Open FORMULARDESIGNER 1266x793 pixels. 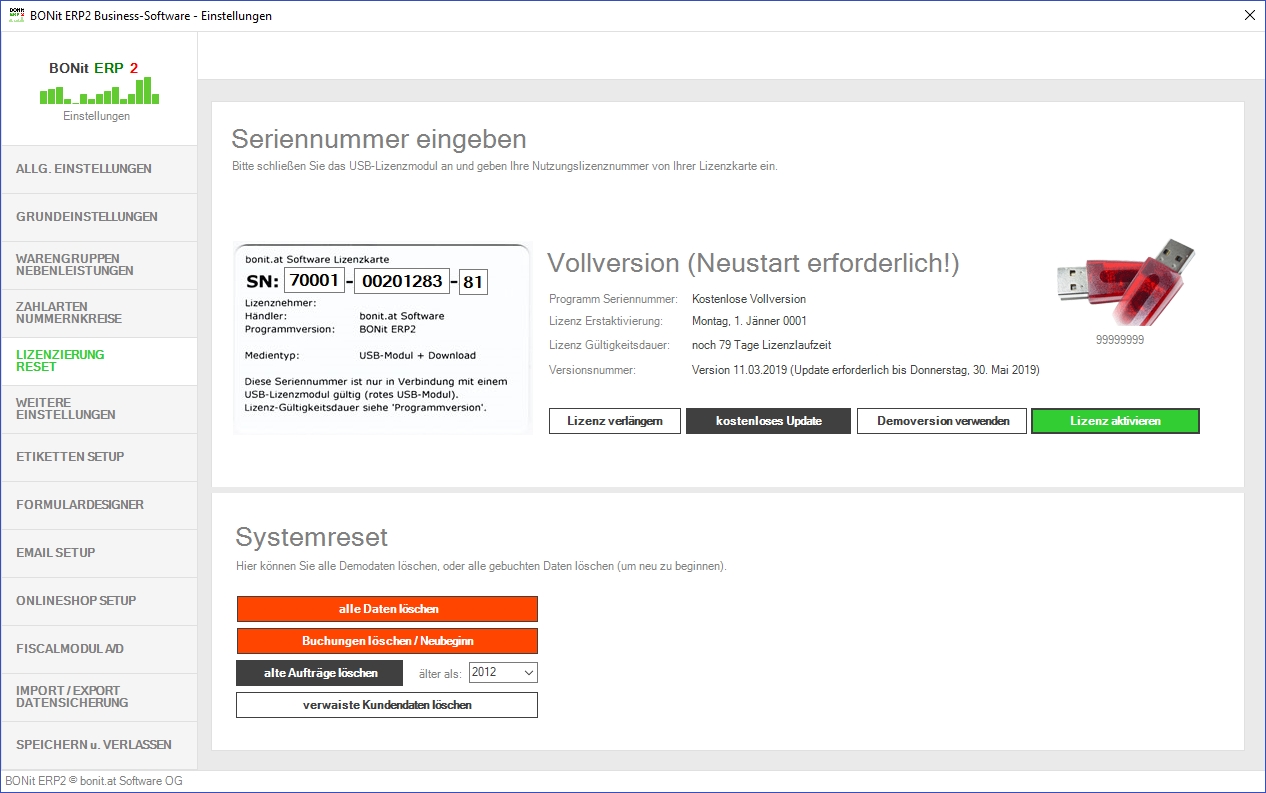click(x=99, y=505)
